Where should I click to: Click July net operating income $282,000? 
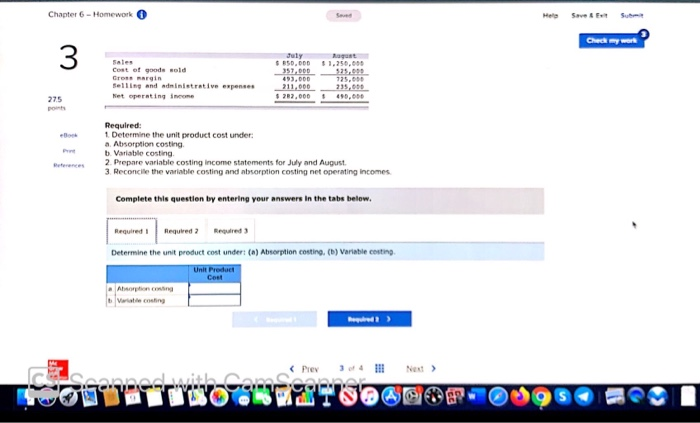pyautogui.click(x=293, y=96)
